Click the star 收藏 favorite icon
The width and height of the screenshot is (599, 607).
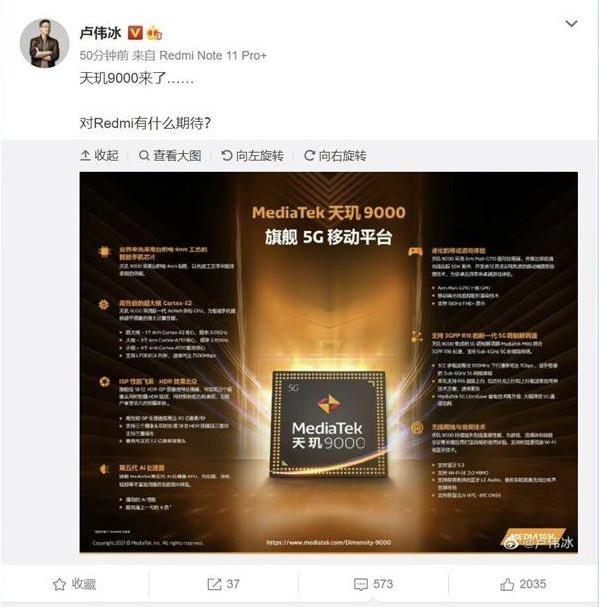[59, 584]
